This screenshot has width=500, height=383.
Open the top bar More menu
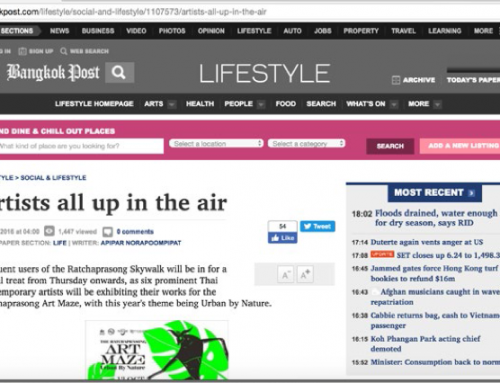click(483, 31)
